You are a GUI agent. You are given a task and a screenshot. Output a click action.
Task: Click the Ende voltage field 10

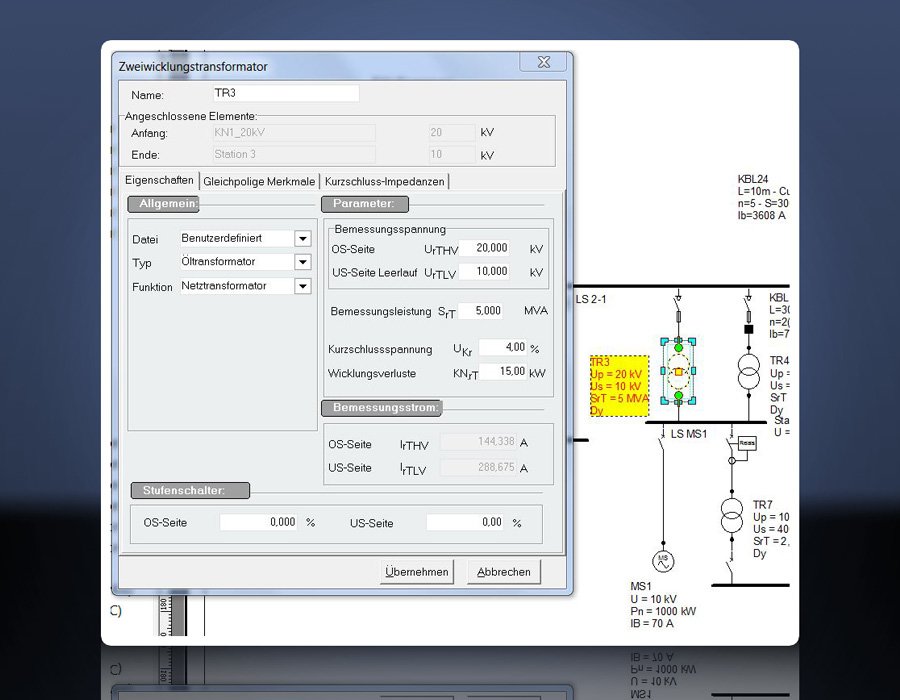coord(452,154)
